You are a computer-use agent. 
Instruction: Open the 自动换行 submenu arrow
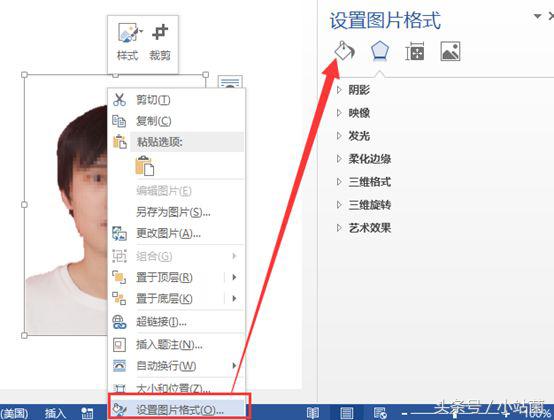234,366
